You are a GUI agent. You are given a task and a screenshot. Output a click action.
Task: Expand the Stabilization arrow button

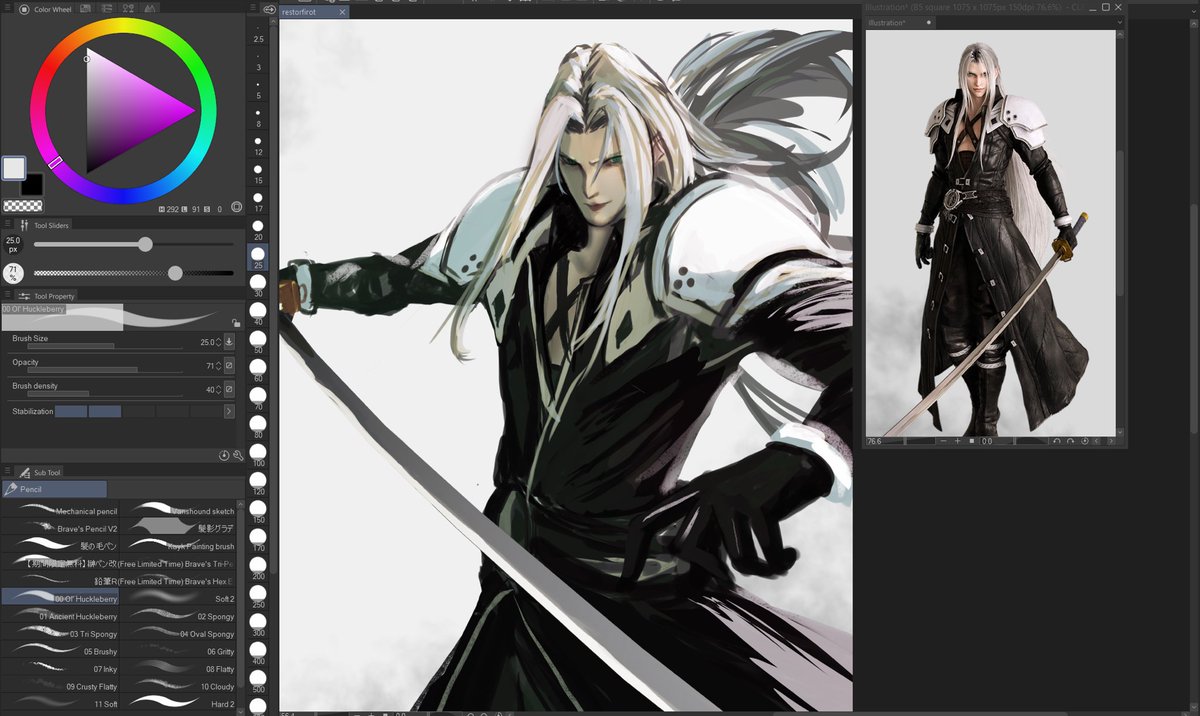pyautogui.click(x=229, y=411)
